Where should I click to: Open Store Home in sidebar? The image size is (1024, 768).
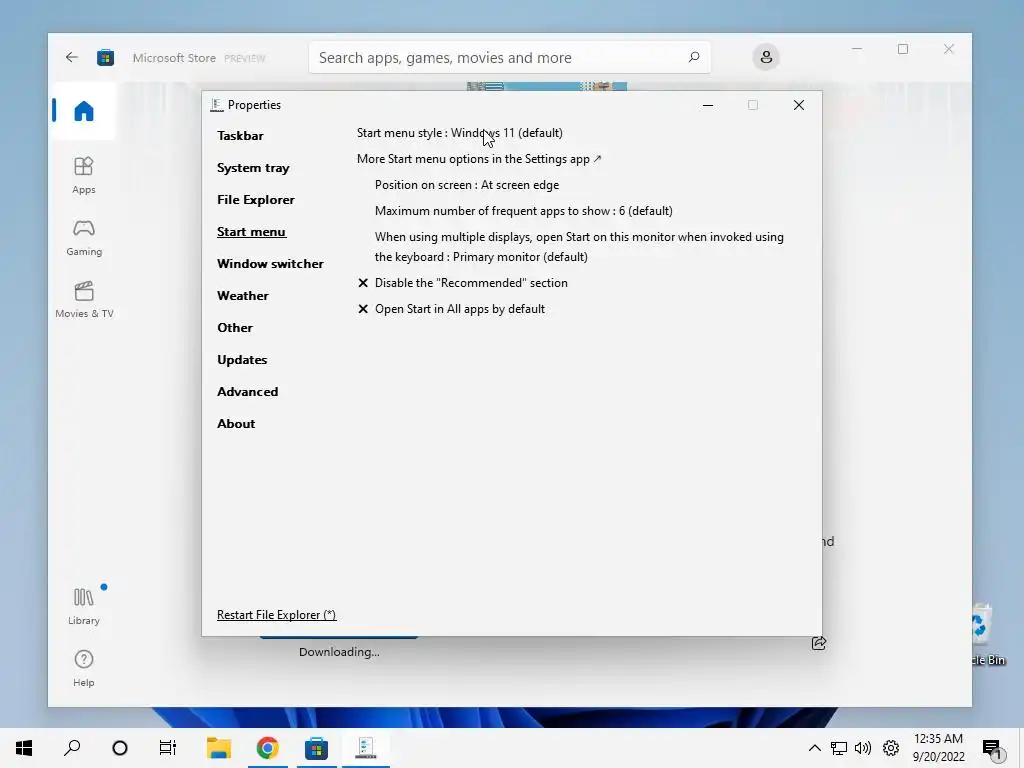[83, 111]
